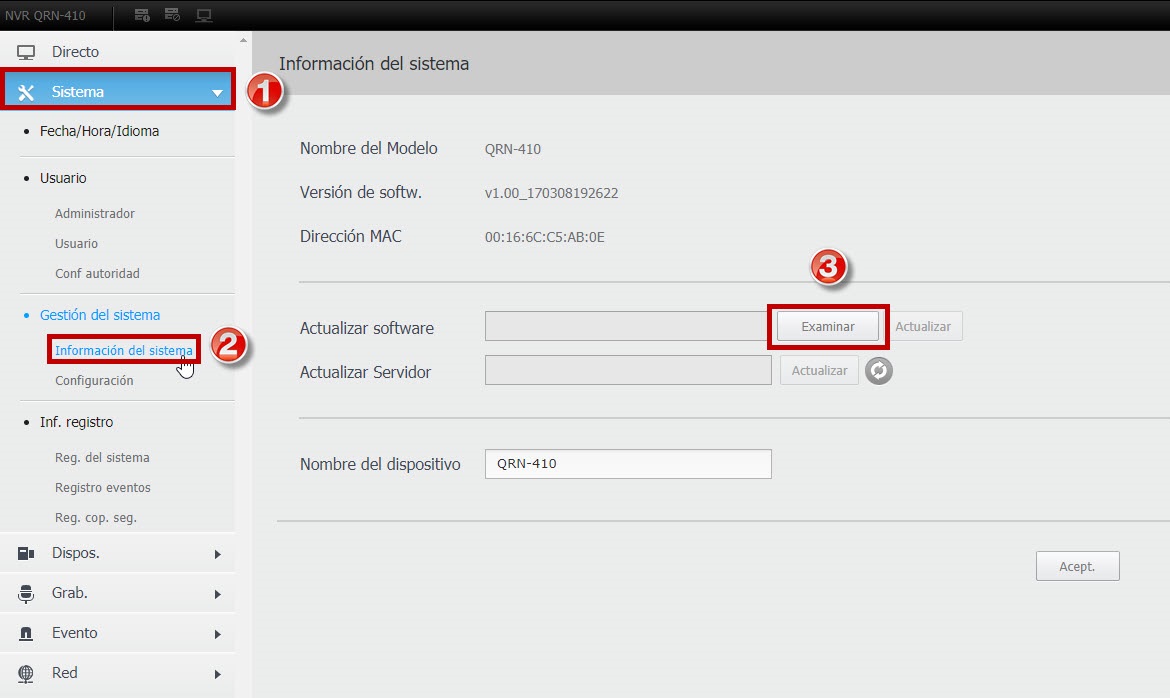Image resolution: width=1170 pixels, height=698 pixels.
Task: Expand the Grab. submenu arrow
Action: 217,594
